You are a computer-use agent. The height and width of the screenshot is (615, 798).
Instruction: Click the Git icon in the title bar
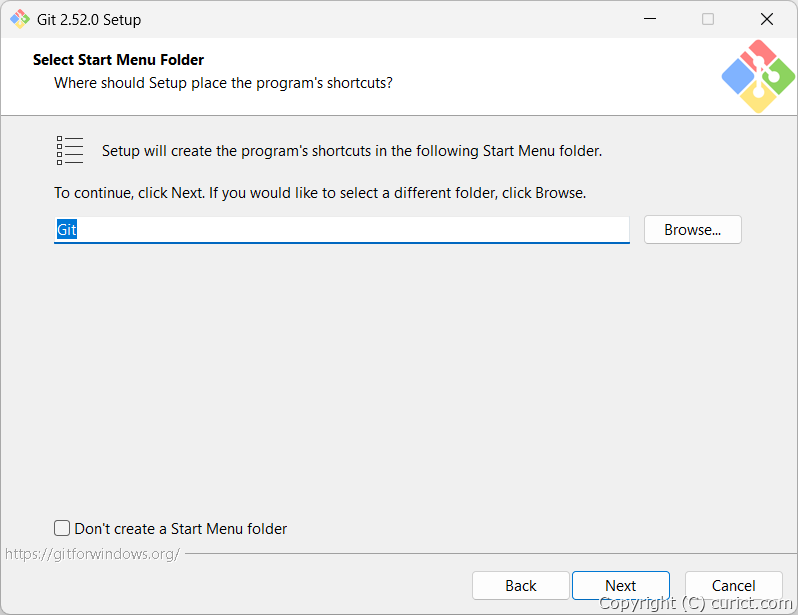(20, 19)
